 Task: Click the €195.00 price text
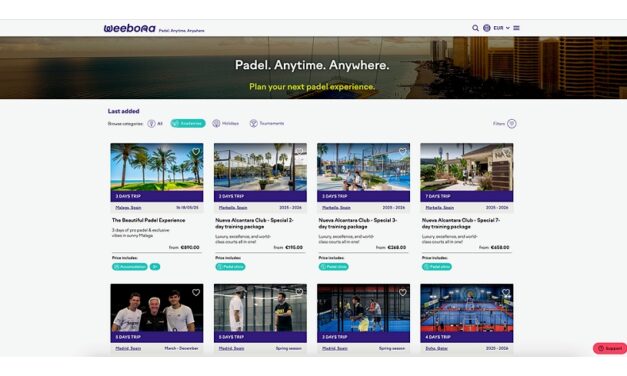click(293, 248)
